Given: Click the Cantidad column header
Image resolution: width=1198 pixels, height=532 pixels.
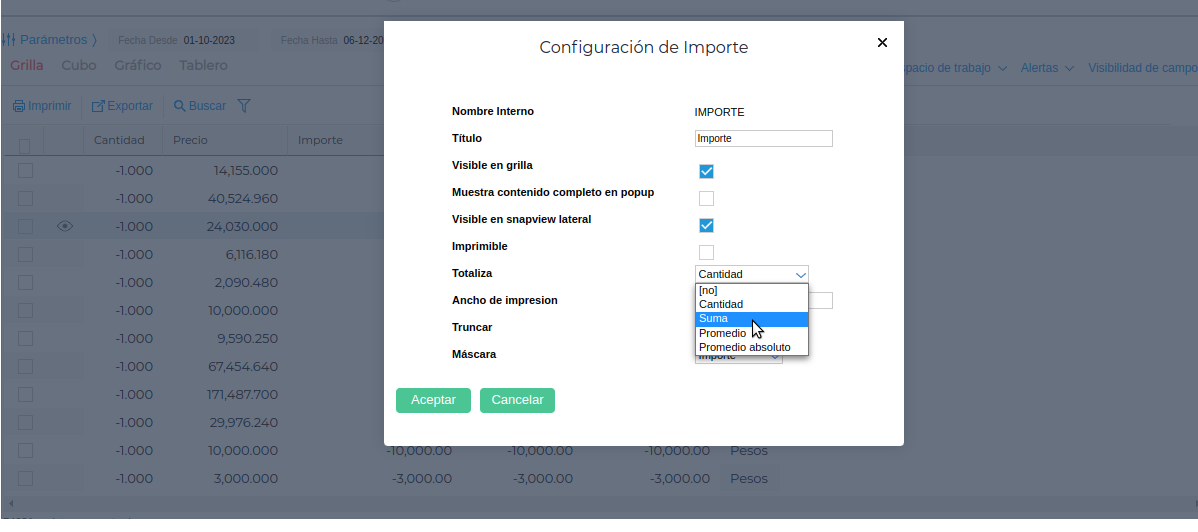Looking at the screenshot, I should pyautogui.click(x=119, y=141).
